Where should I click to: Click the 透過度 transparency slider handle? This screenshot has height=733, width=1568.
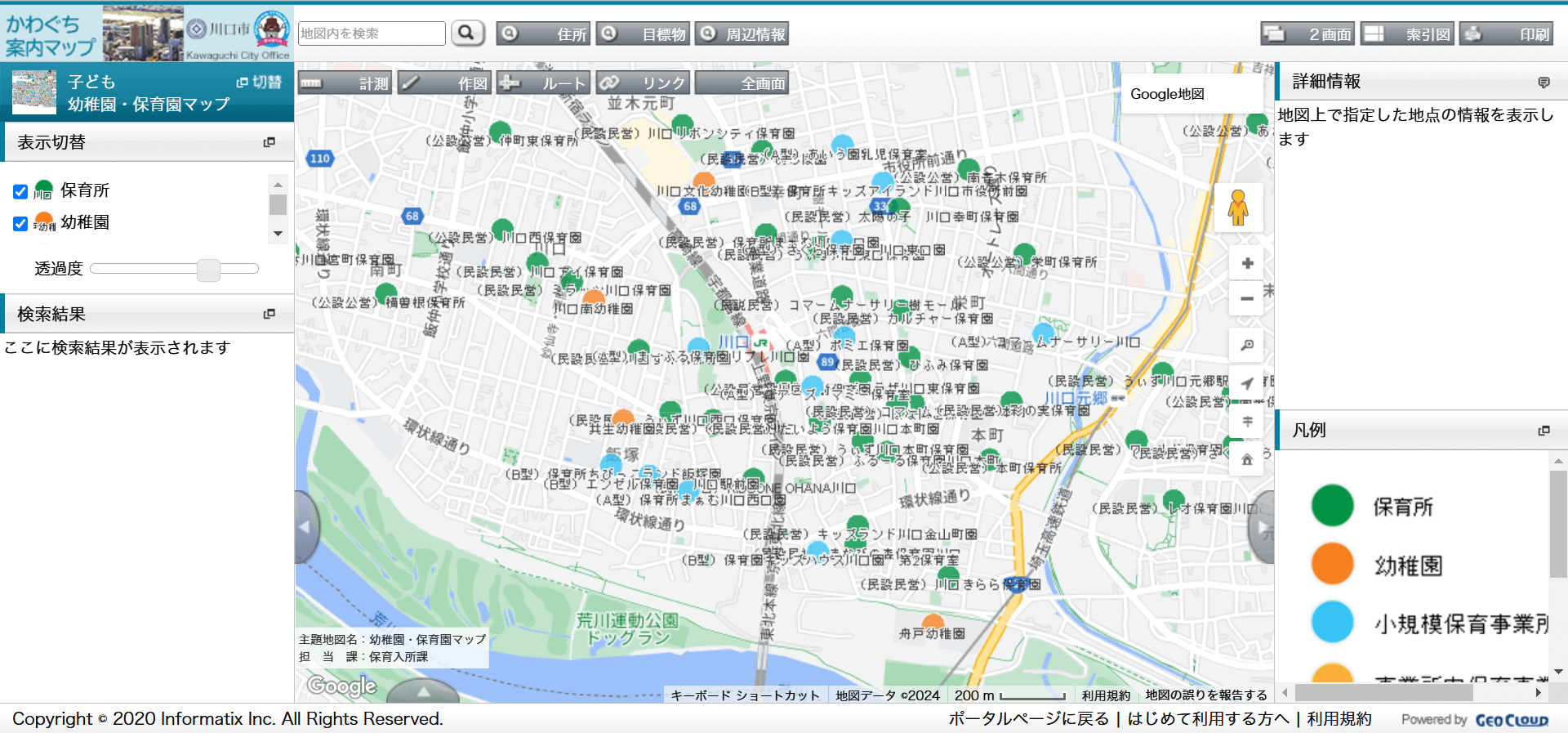click(208, 269)
